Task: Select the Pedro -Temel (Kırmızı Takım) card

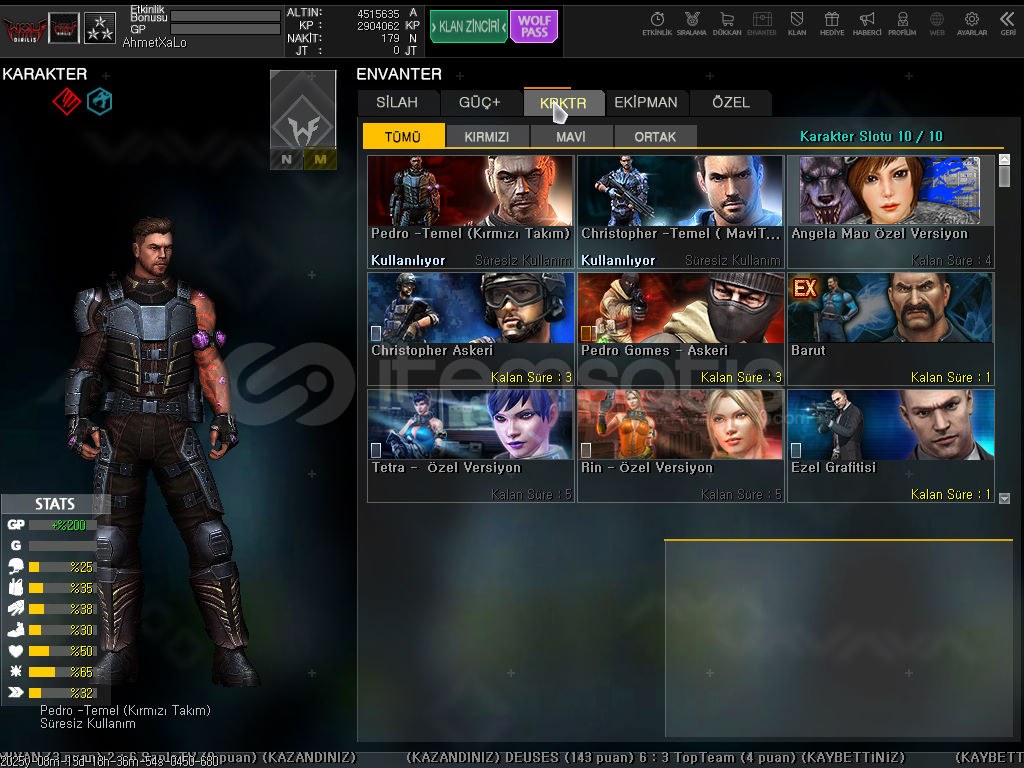Action: click(x=470, y=212)
